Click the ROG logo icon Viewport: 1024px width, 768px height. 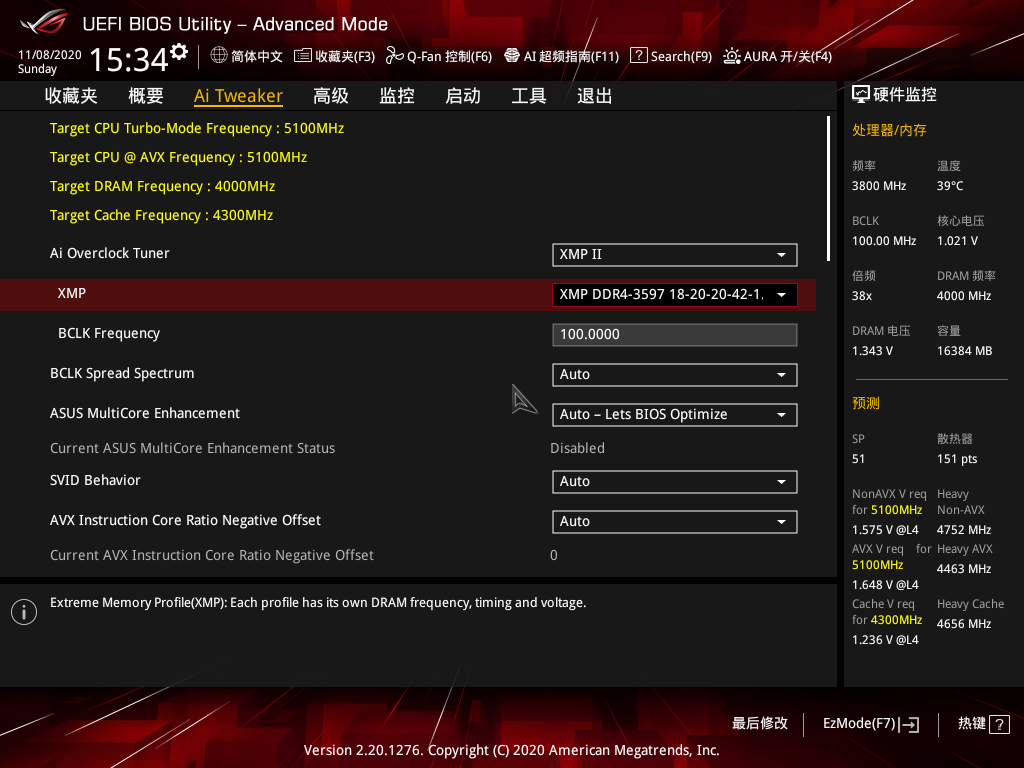pos(43,23)
